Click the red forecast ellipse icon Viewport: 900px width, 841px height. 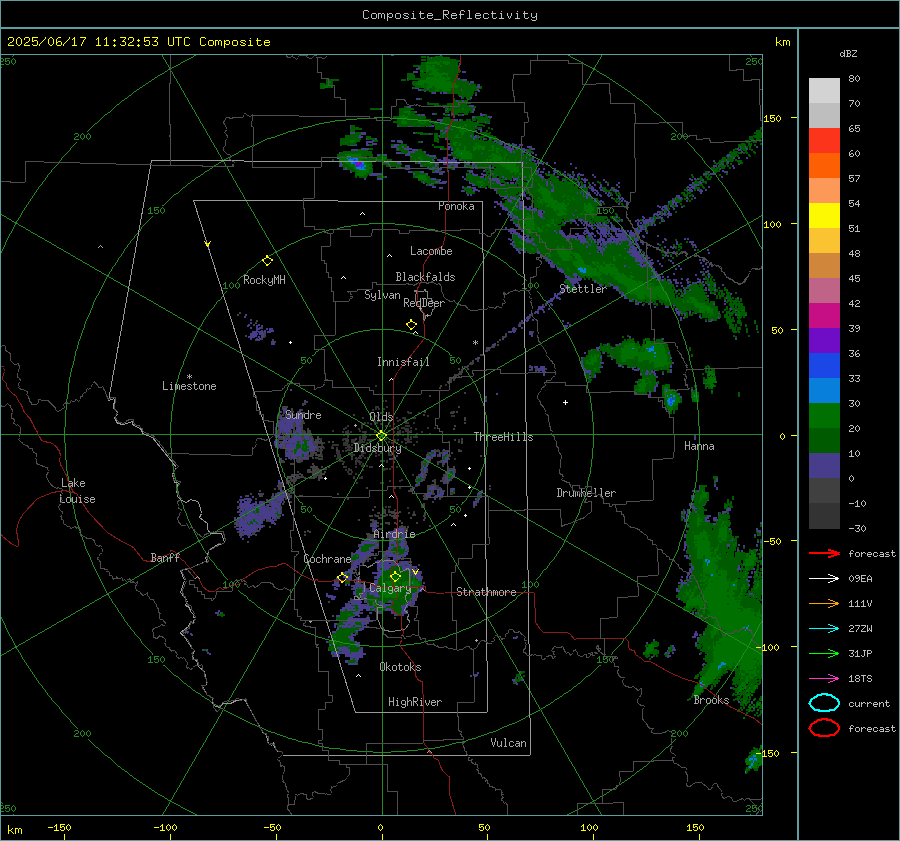pos(824,728)
